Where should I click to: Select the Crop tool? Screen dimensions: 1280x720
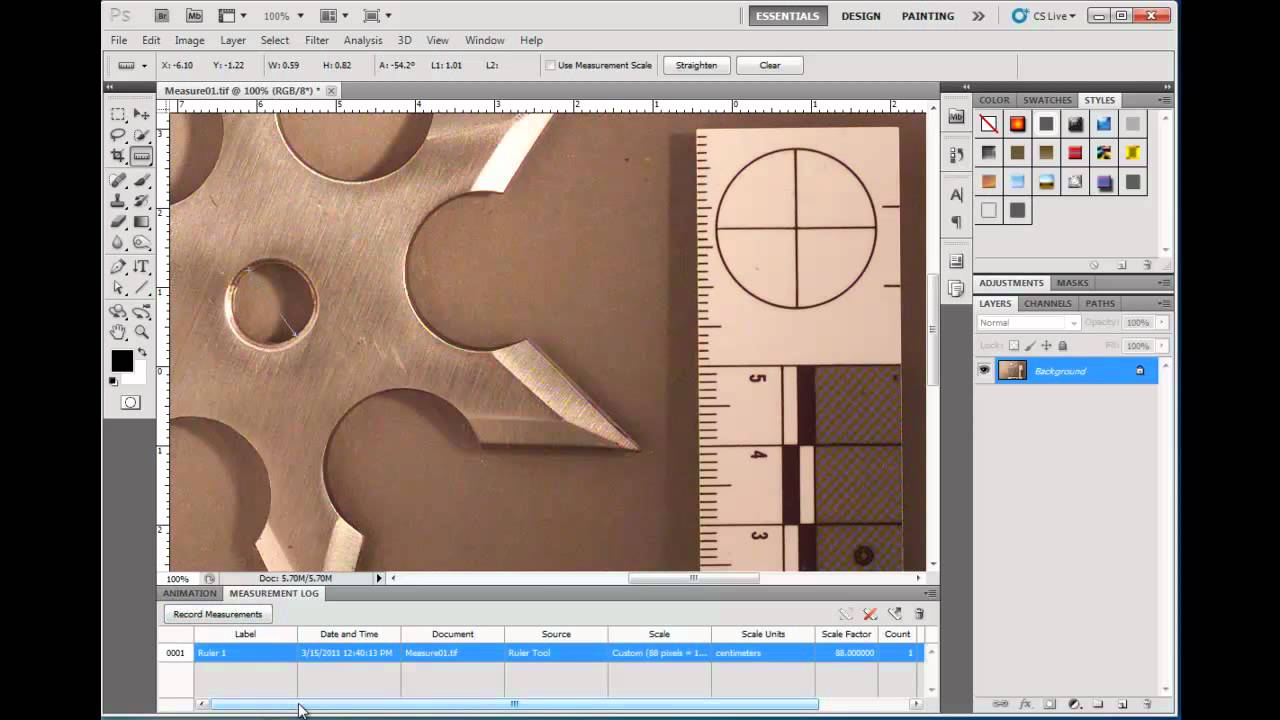point(118,156)
